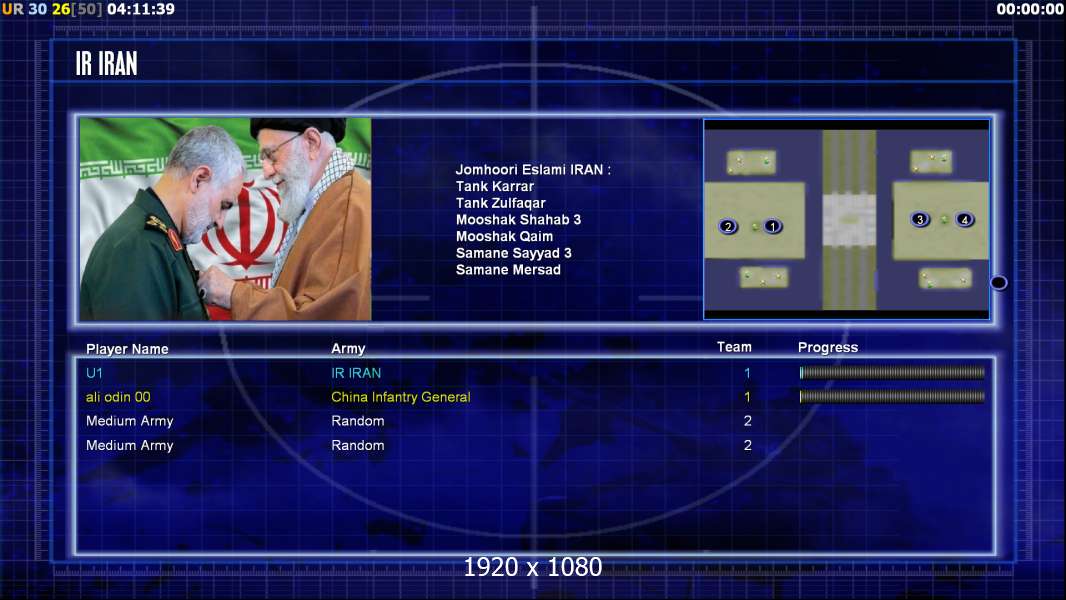This screenshot has height=600, width=1066.
Task: Click Tank Zulfaqar unit text
Action: point(501,203)
